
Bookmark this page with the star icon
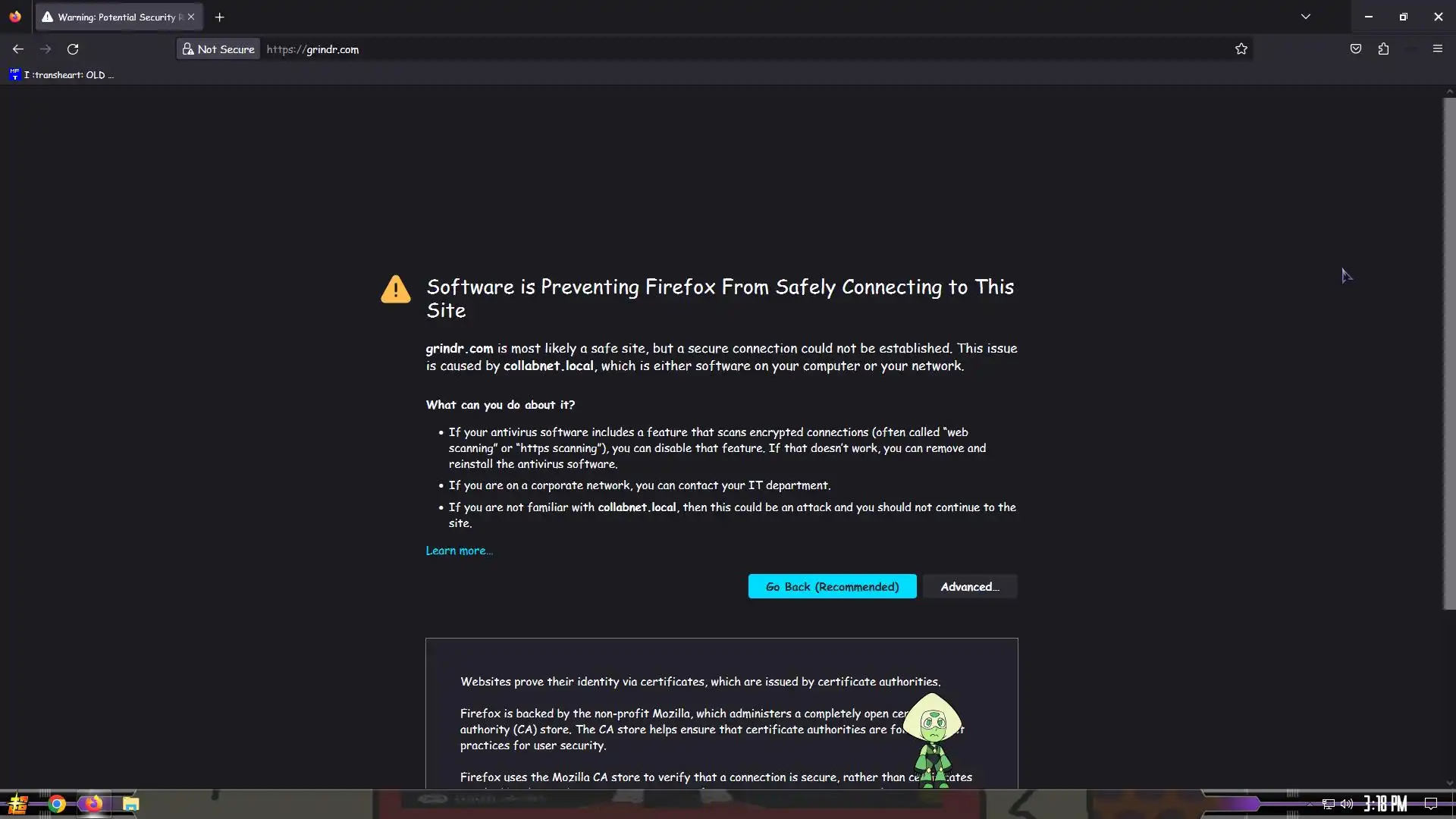click(x=1241, y=49)
